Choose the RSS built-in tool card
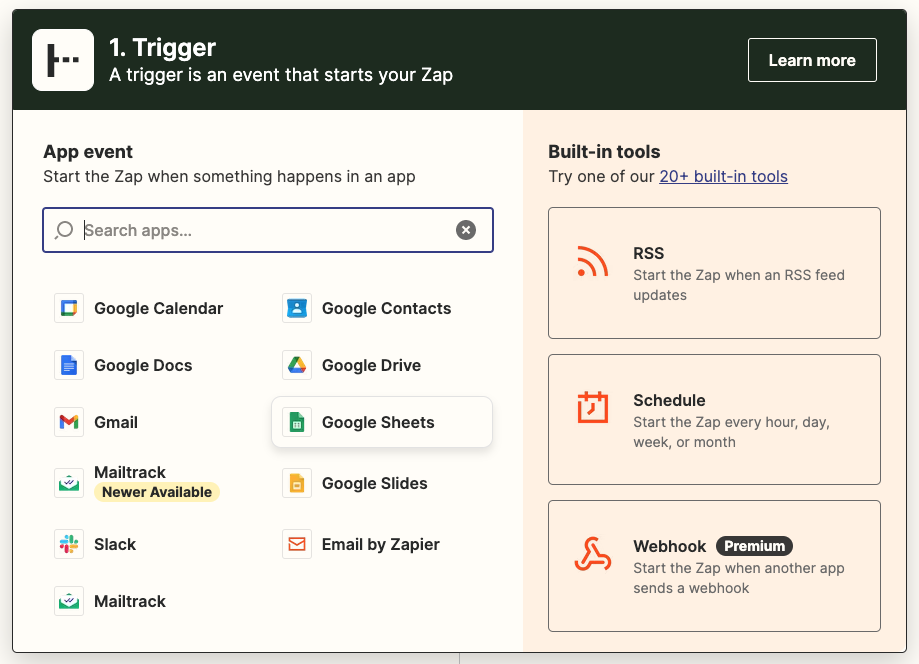919x664 pixels. [714, 273]
